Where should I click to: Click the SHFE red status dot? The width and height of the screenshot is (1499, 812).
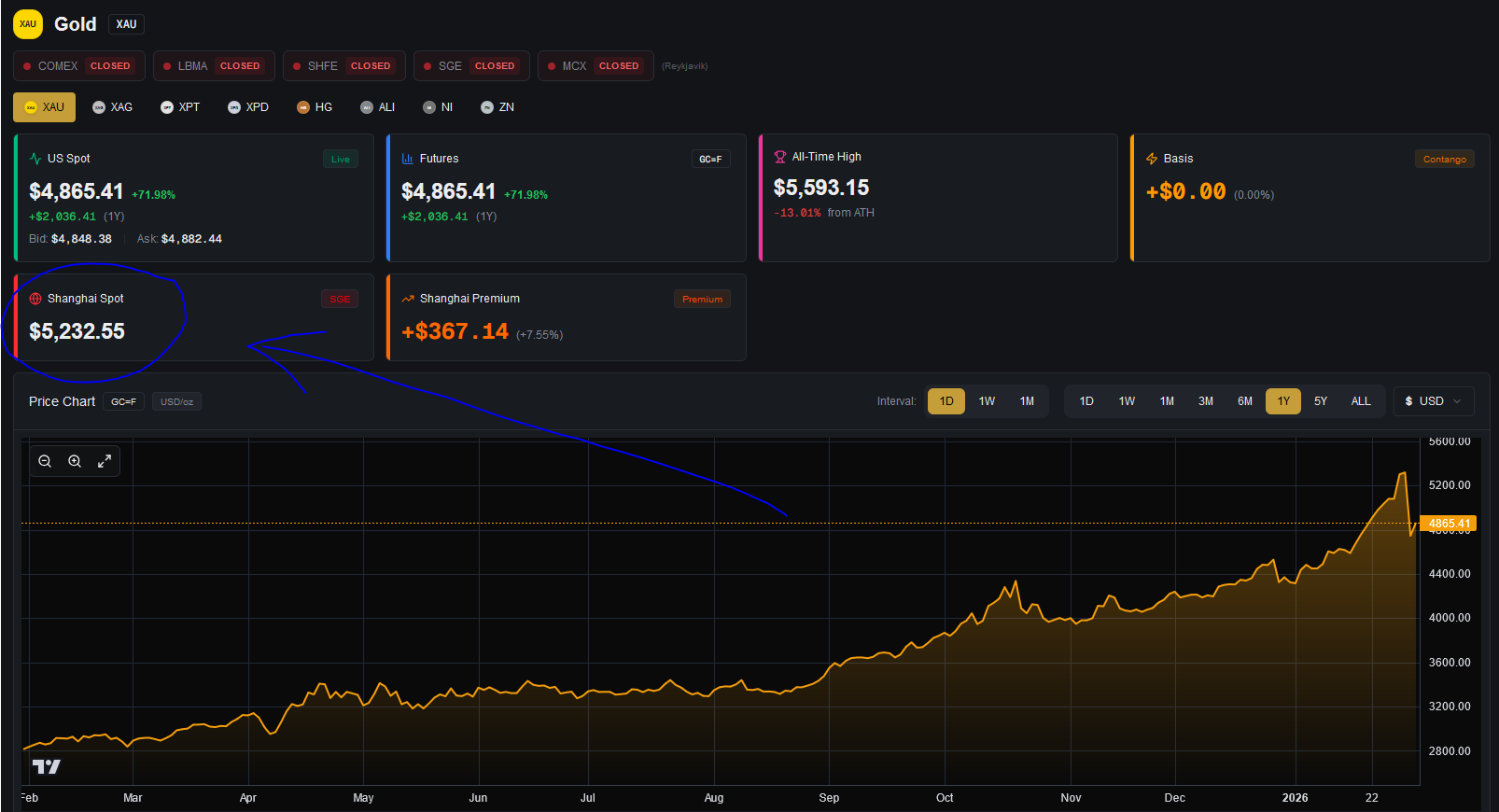click(297, 66)
